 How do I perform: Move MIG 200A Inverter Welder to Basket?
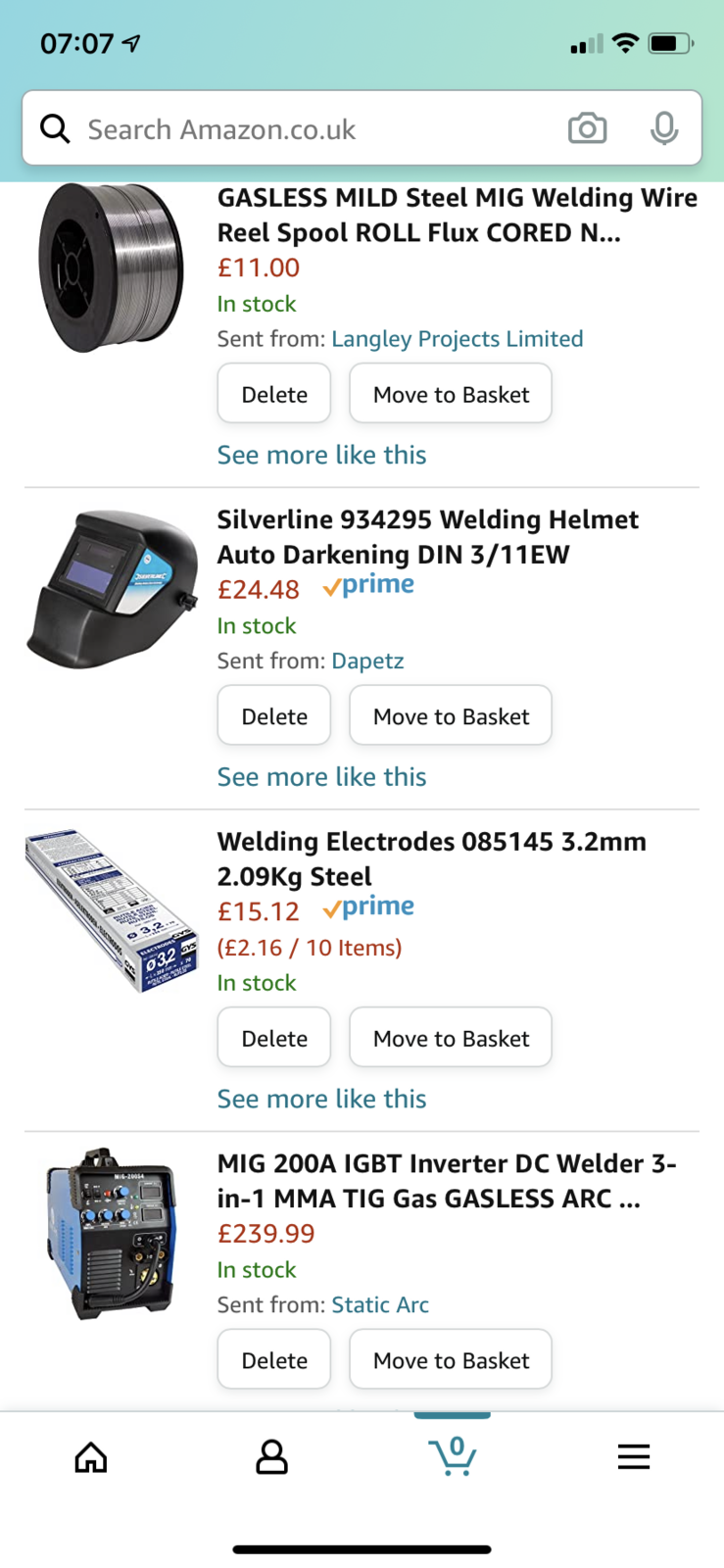point(451,1360)
